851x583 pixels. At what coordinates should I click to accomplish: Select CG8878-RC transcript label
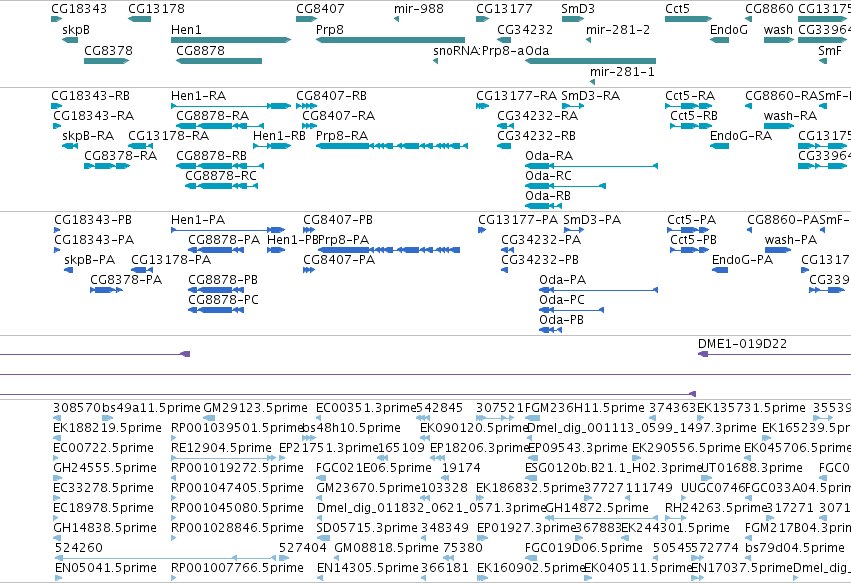pos(220,176)
